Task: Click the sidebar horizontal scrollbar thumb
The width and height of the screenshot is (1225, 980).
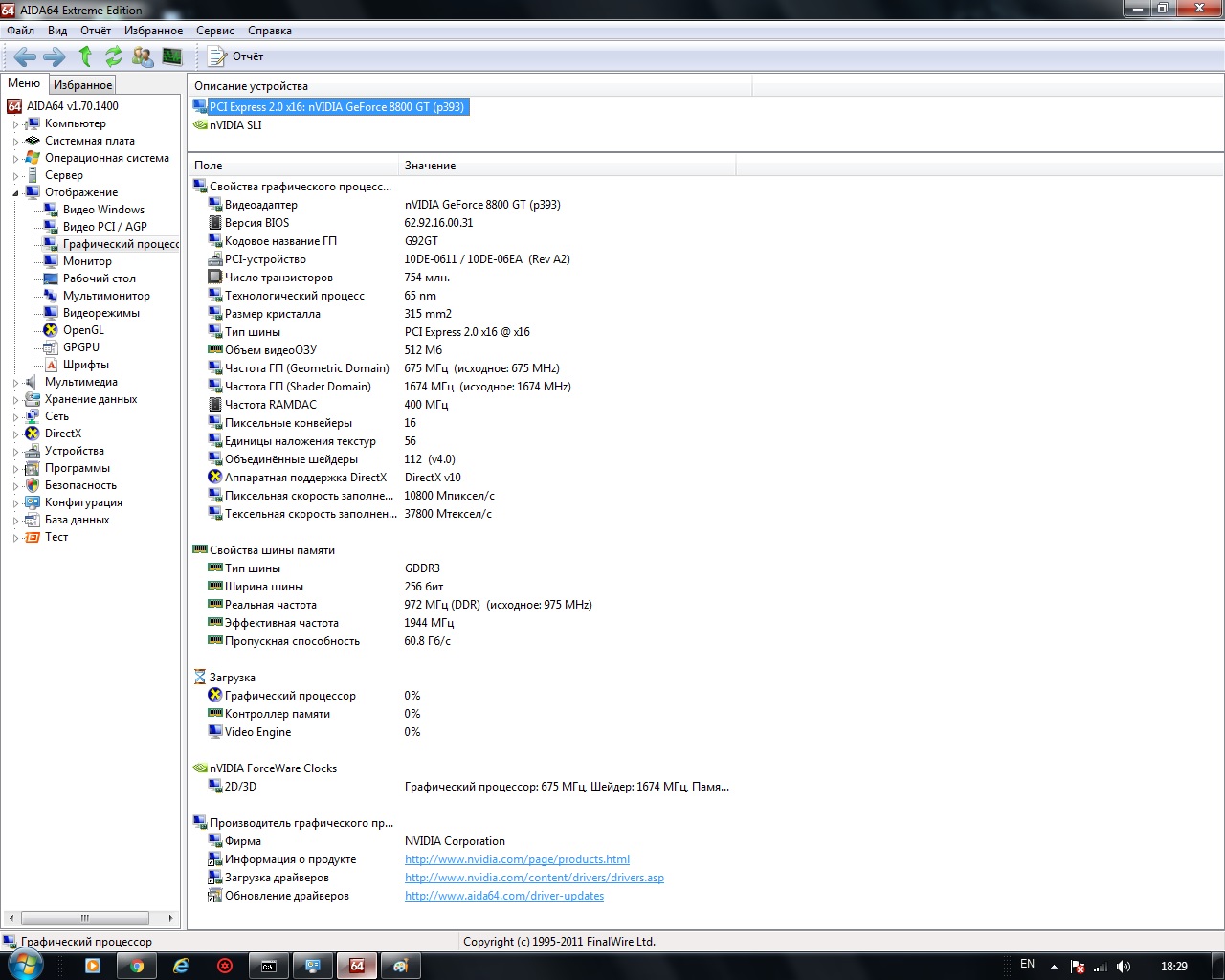Action: 84,918
